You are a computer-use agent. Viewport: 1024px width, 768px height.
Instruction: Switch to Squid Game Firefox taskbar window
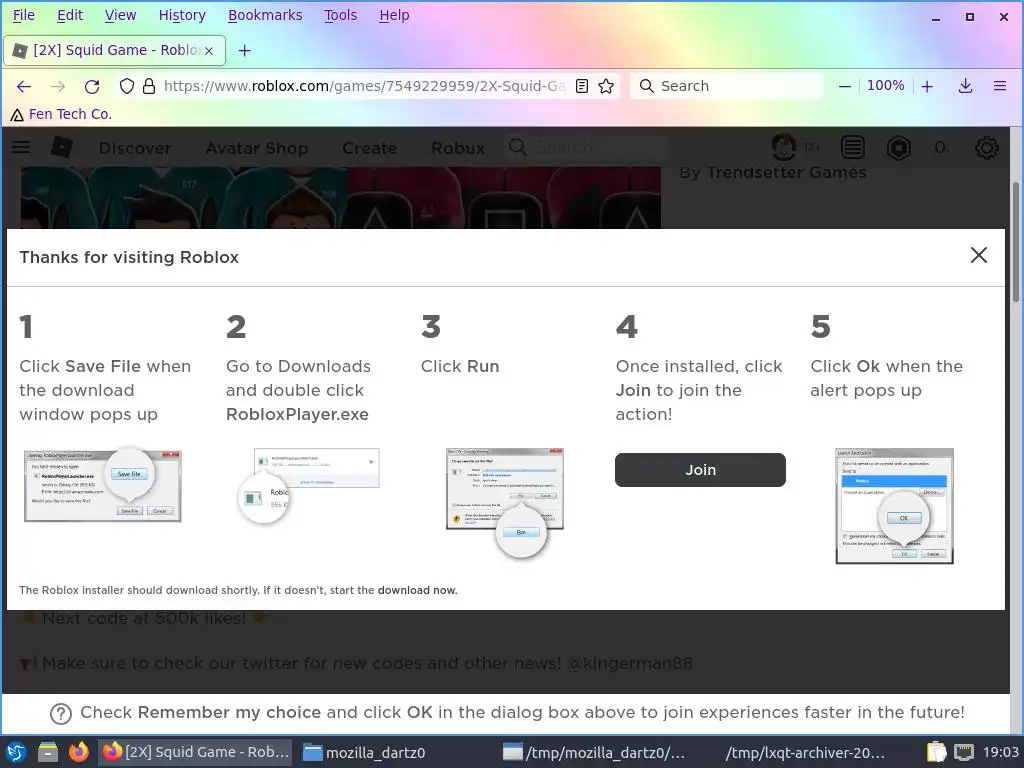196,752
